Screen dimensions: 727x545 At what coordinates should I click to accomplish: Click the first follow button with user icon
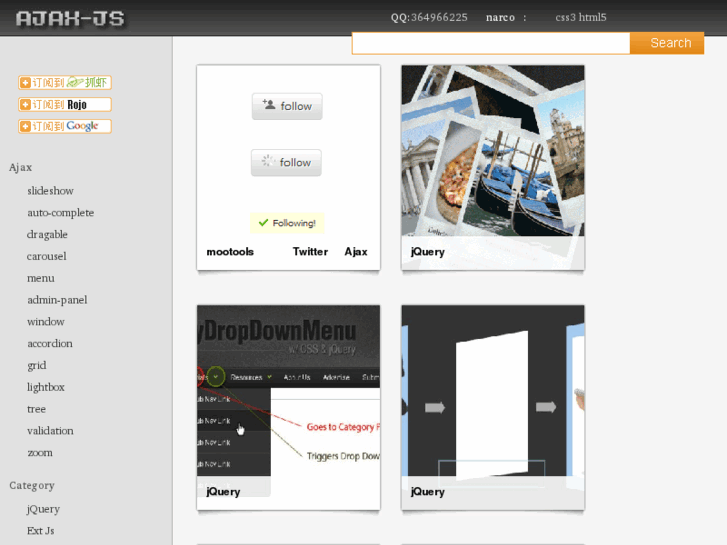(x=287, y=106)
